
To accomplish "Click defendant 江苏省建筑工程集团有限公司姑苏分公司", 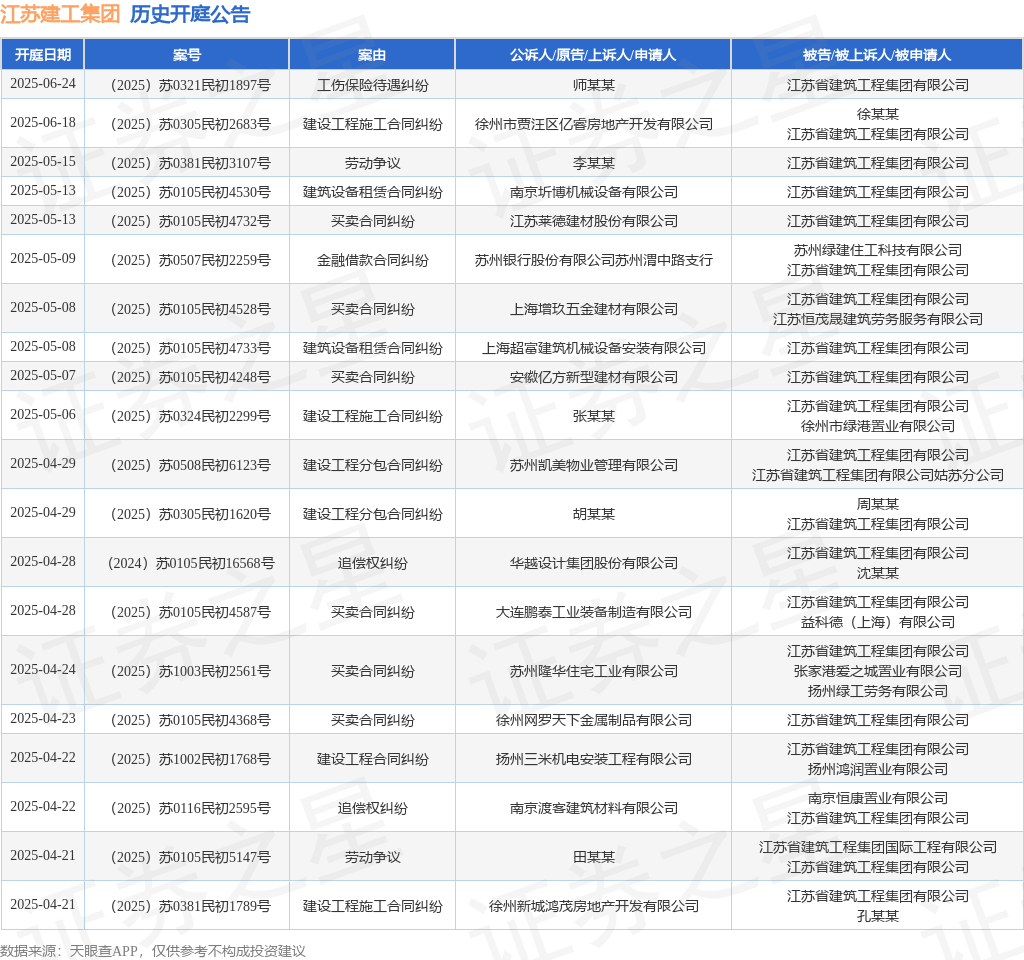I will 878,475.
